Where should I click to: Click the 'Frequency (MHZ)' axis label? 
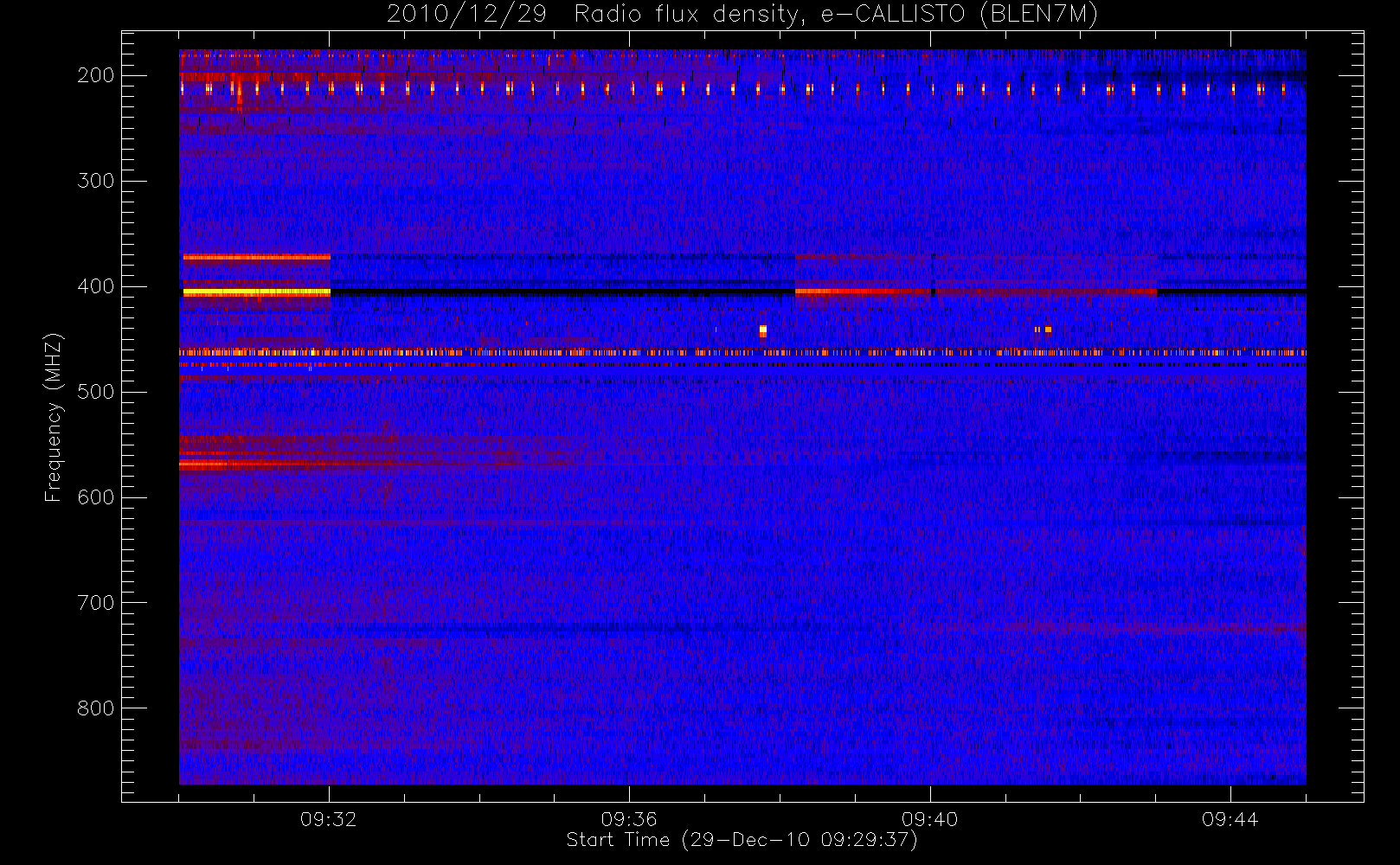click(54, 417)
